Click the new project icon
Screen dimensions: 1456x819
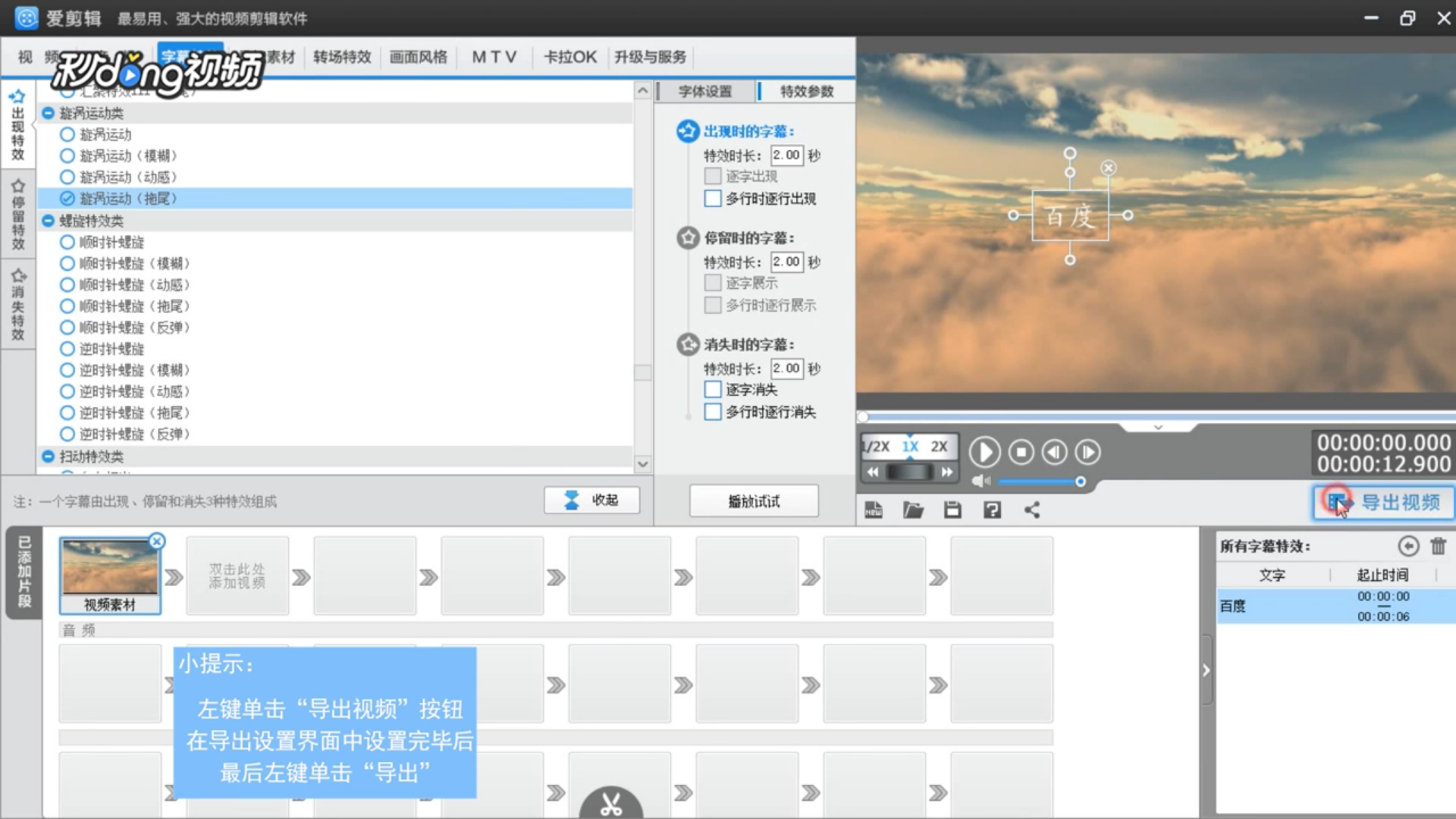(874, 510)
